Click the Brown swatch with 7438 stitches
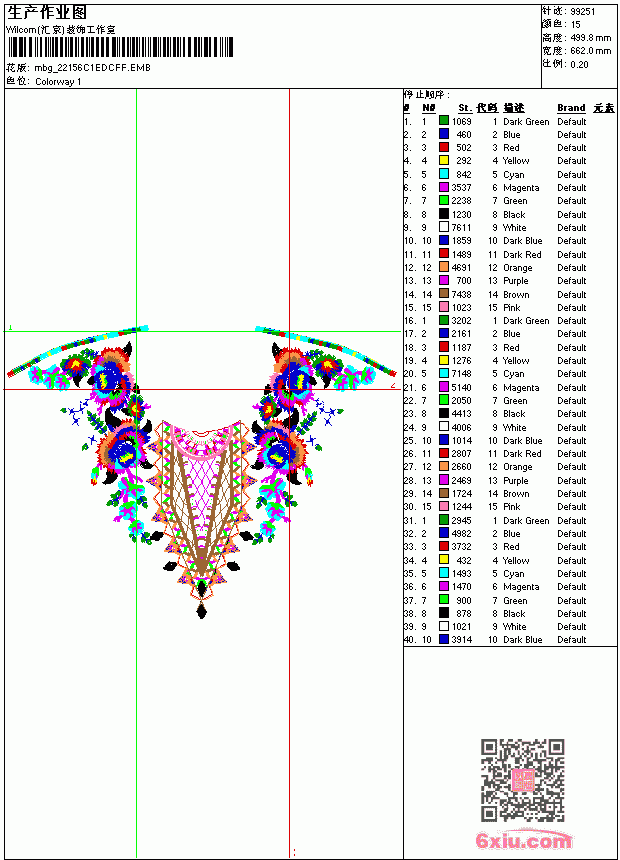This screenshot has height=860, width=620. (x=444, y=294)
